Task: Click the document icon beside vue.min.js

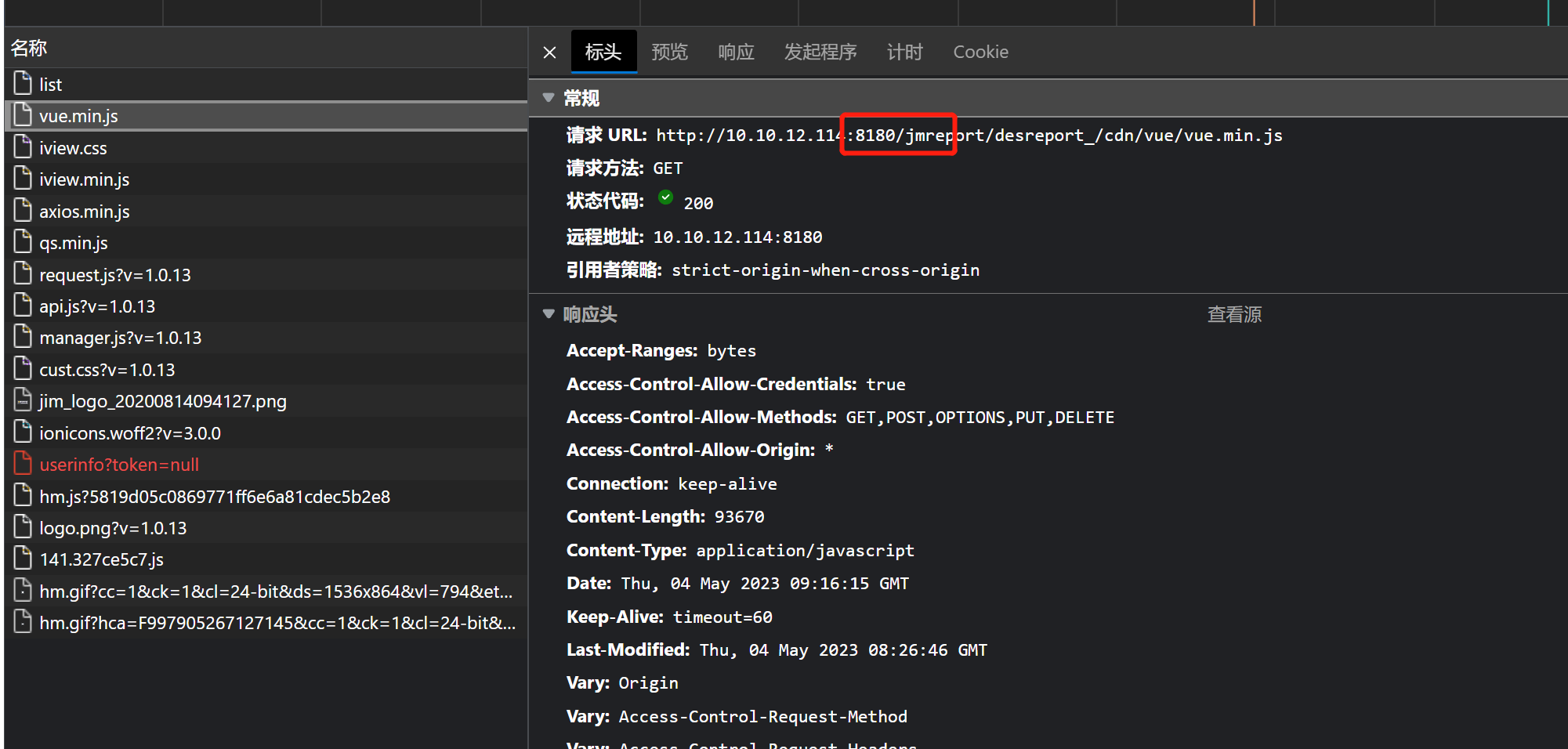Action: pos(22,114)
